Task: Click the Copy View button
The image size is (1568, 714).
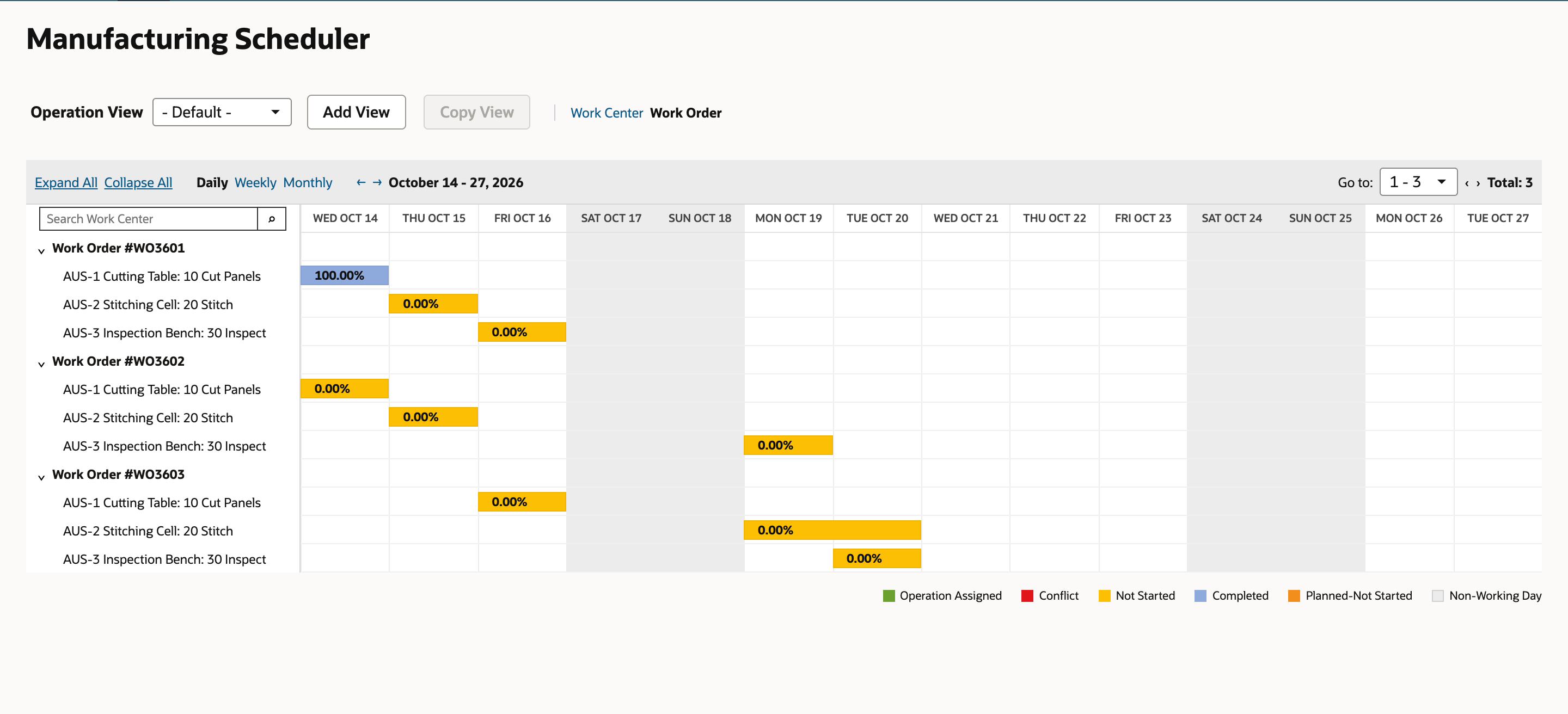Action: click(476, 112)
